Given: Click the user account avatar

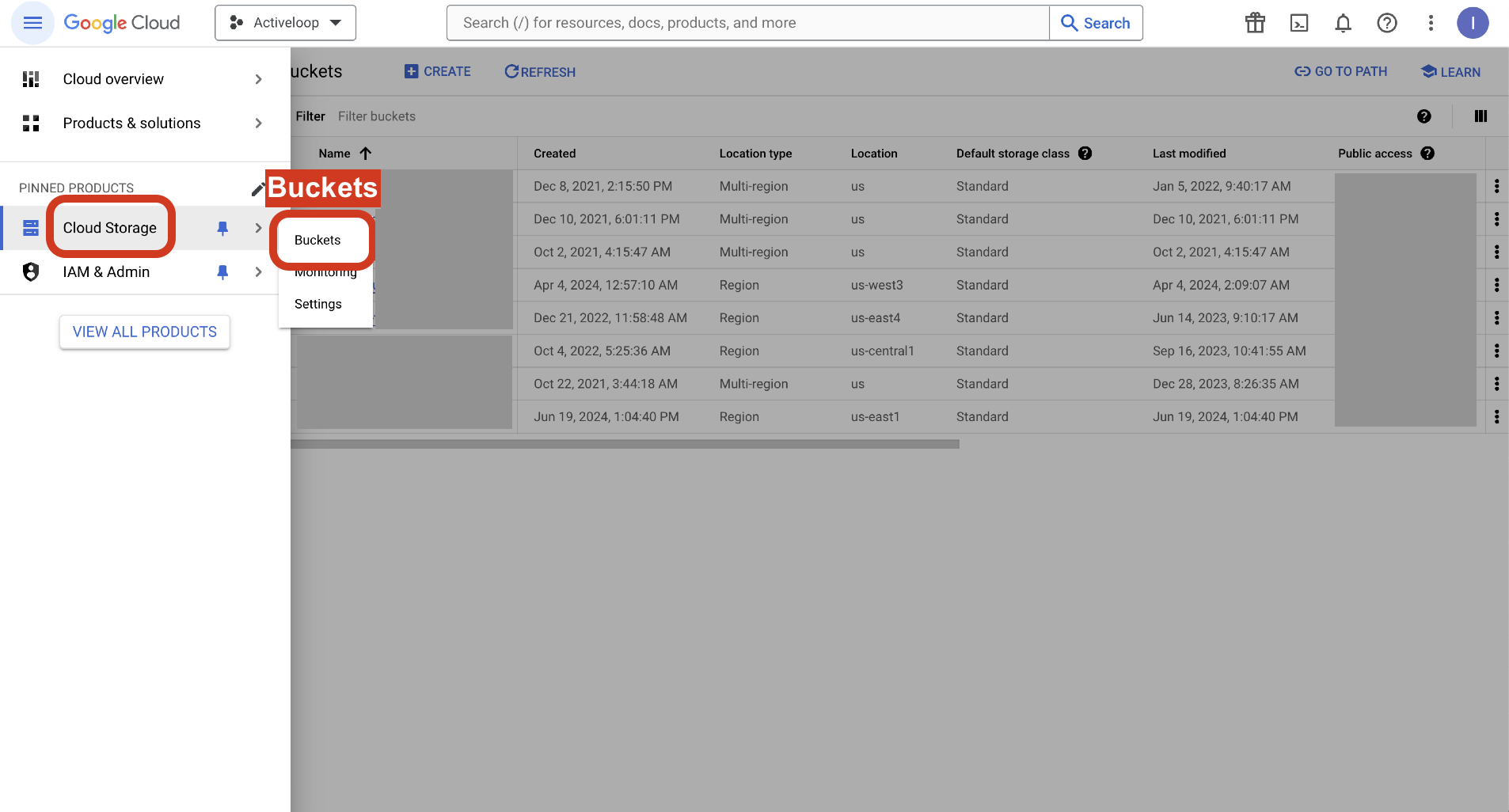Looking at the screenshot, I should (x=1473, y=23).
